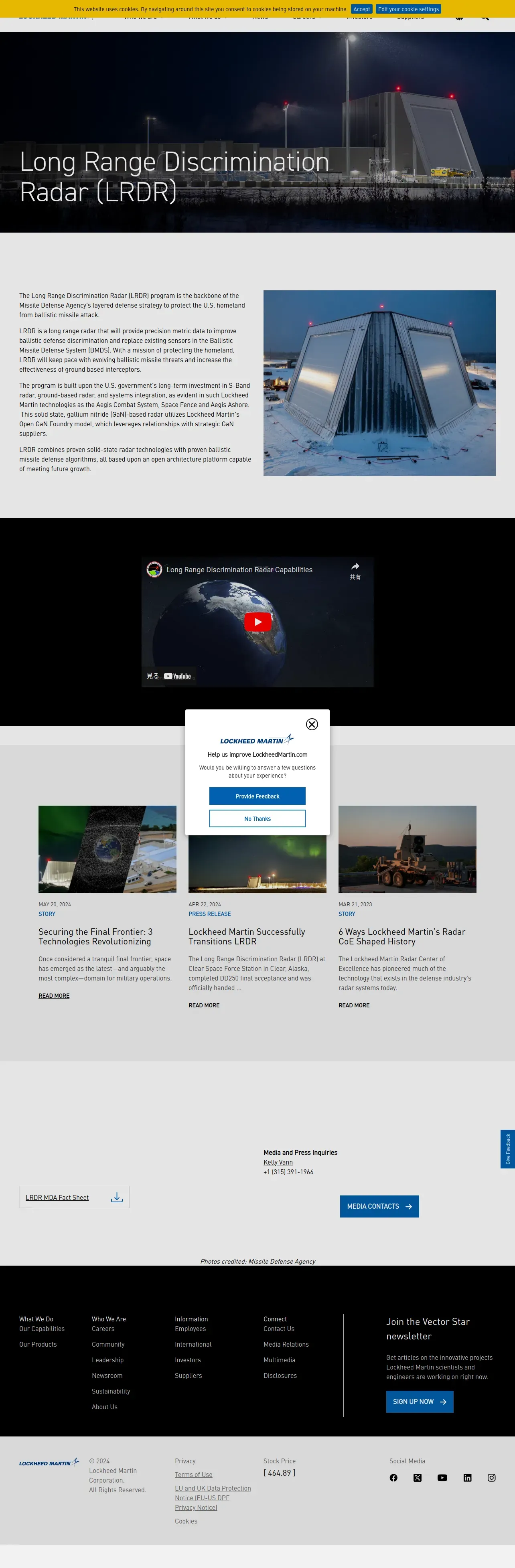Click the Lockheed Martin logo in survey popup
Image resolution: width=515 pixels, height=1568 pixels.
257,739
